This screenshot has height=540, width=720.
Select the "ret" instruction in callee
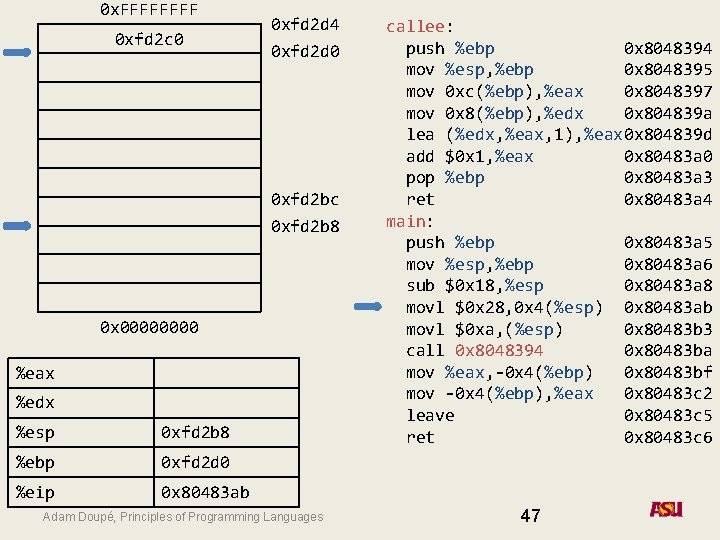point(420,199)
